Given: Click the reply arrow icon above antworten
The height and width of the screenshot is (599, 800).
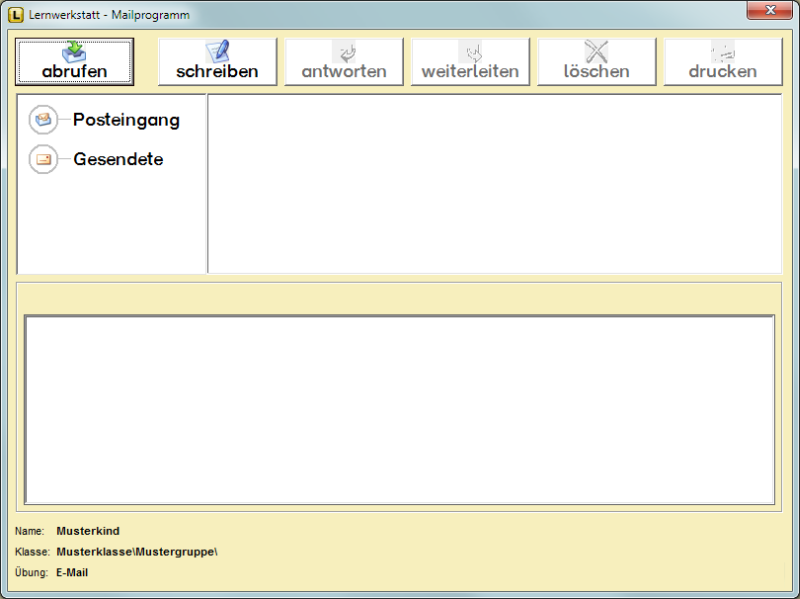Looking at the screenshot, I should tap(344, 52).
